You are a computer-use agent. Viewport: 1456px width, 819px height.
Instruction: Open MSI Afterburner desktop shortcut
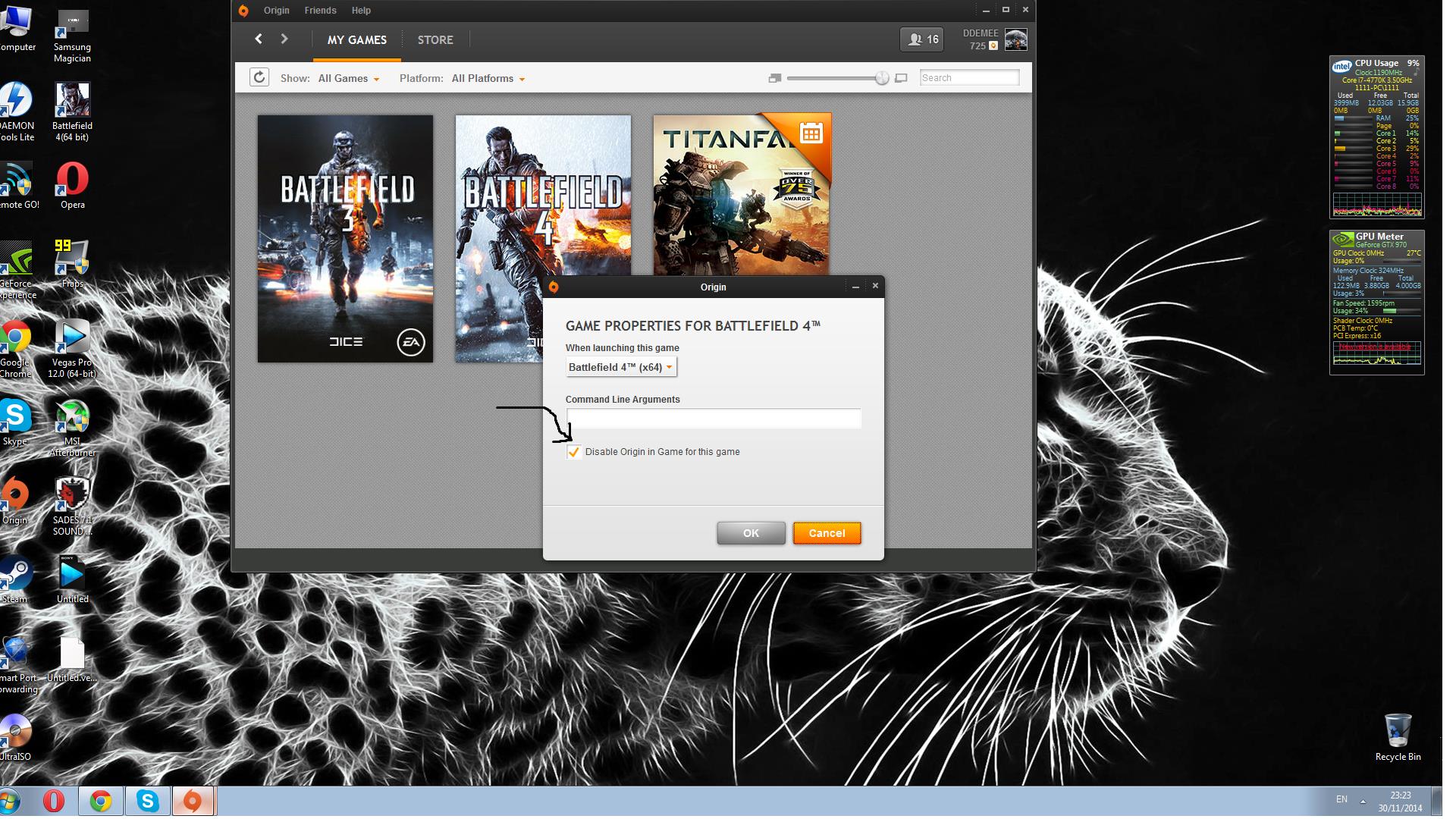[x=73, y=416]
